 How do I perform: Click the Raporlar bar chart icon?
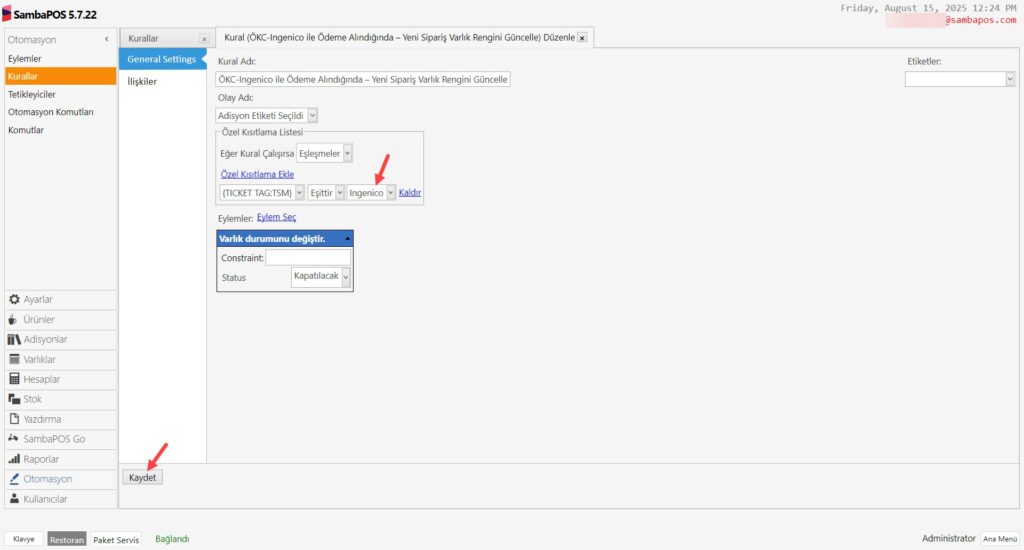click(14, 459)
